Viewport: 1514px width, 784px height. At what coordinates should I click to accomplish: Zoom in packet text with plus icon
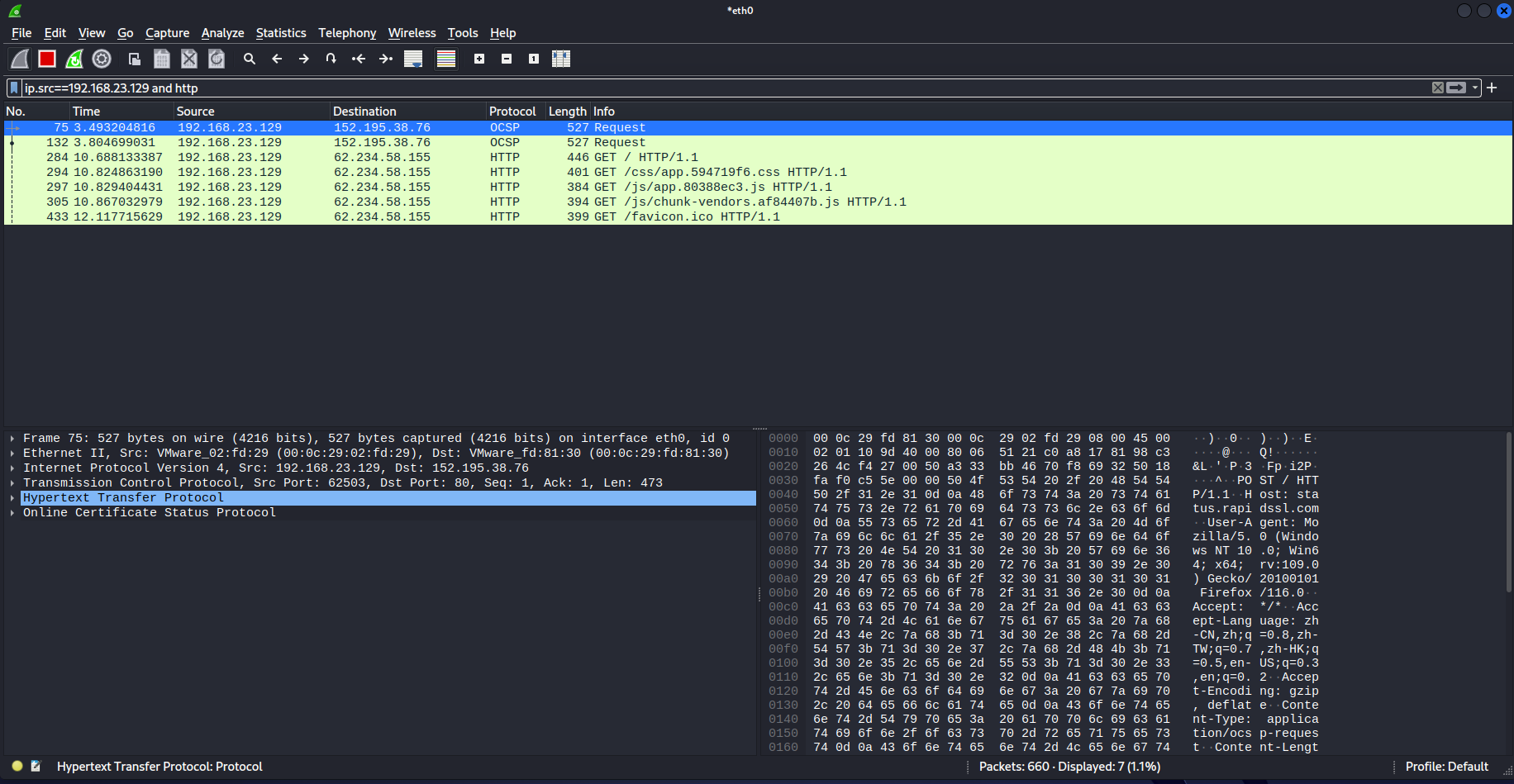tap(479, 59)
